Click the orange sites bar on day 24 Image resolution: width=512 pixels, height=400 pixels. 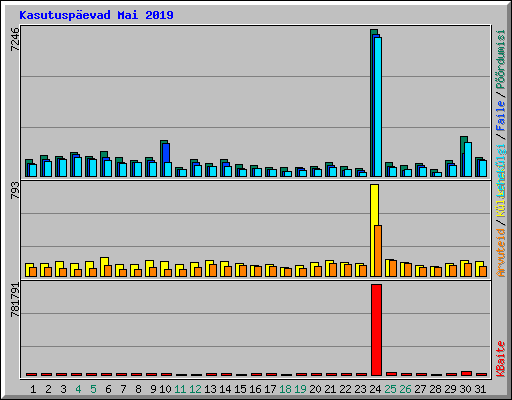[378, 251]
